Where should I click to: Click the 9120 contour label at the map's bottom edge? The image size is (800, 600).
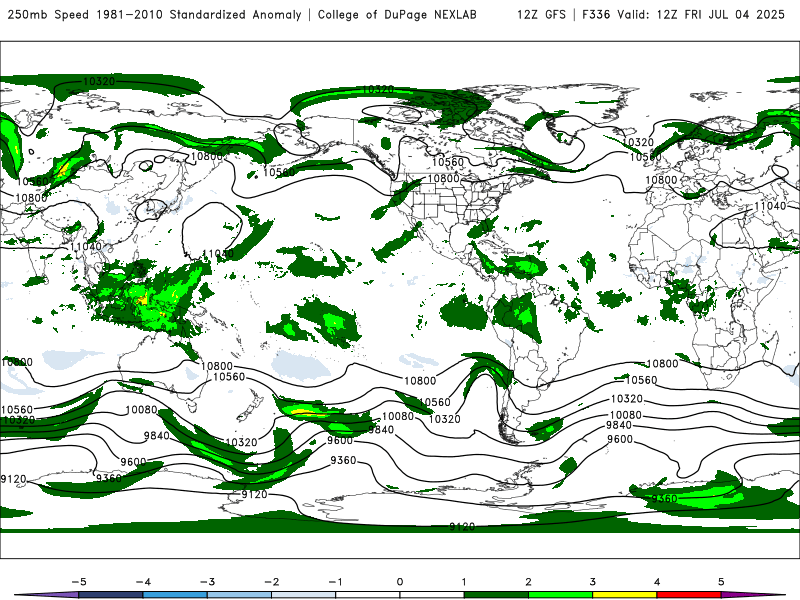click(462, 527)
